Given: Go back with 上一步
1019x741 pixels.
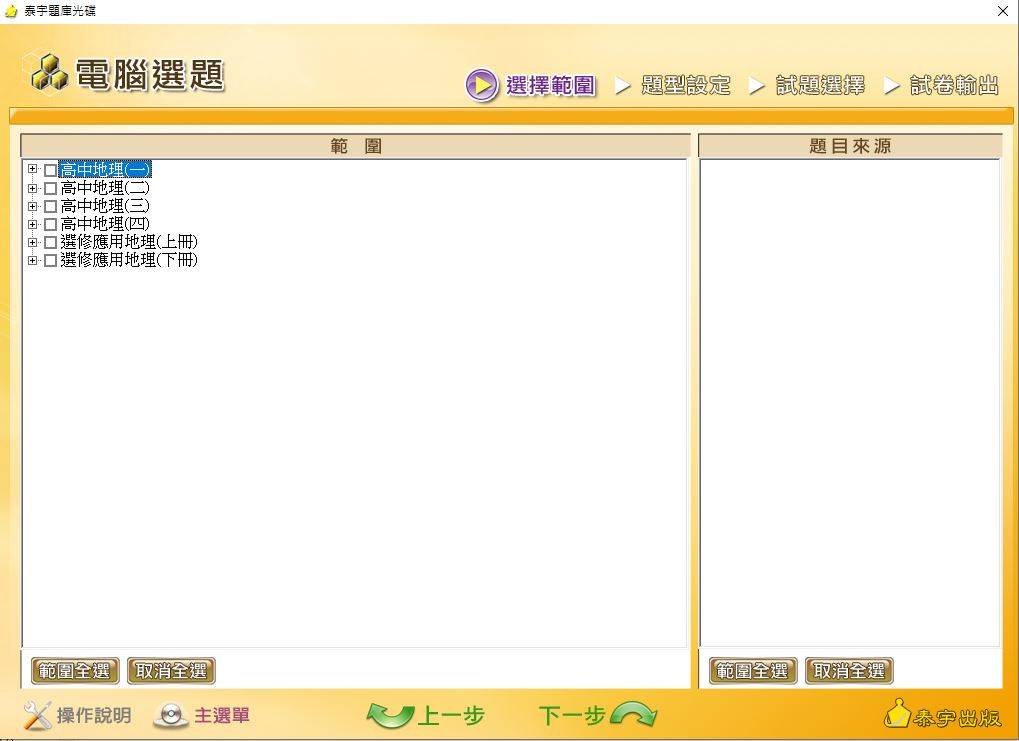Looking at the screenshot, I should (451, 716).
